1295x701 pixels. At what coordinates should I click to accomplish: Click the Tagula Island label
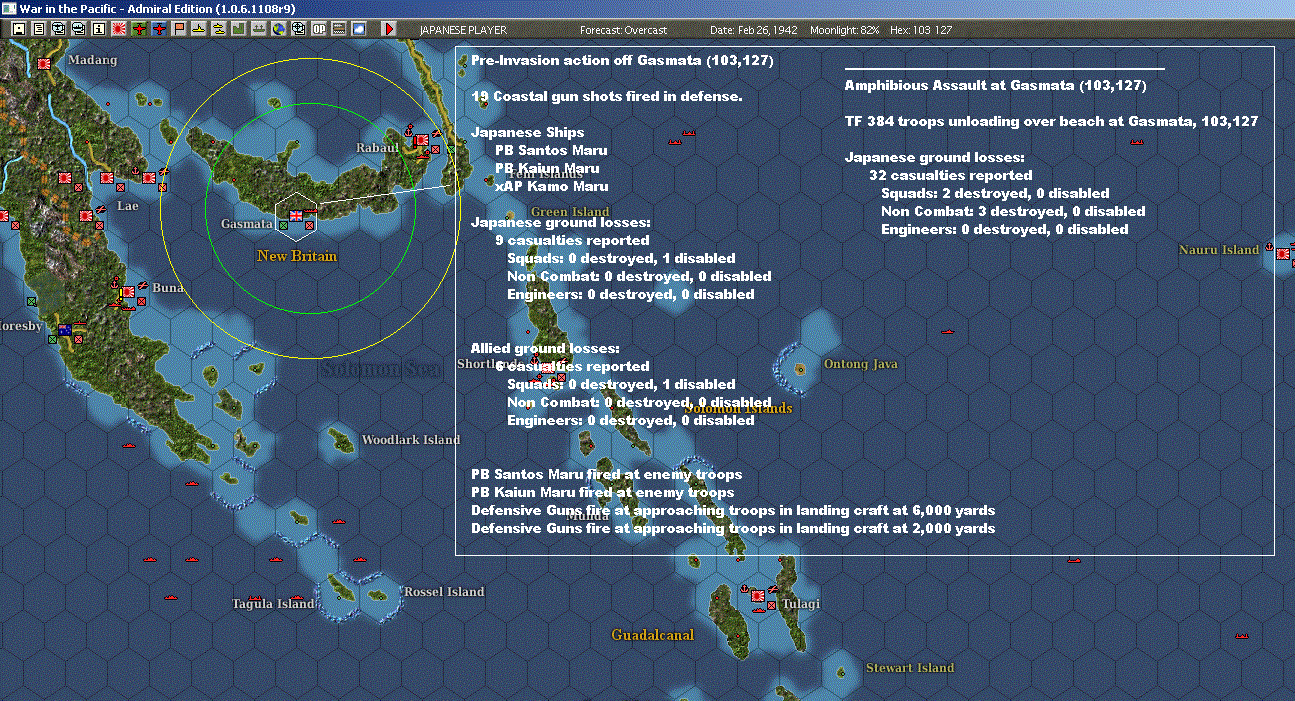pos(273,604)
